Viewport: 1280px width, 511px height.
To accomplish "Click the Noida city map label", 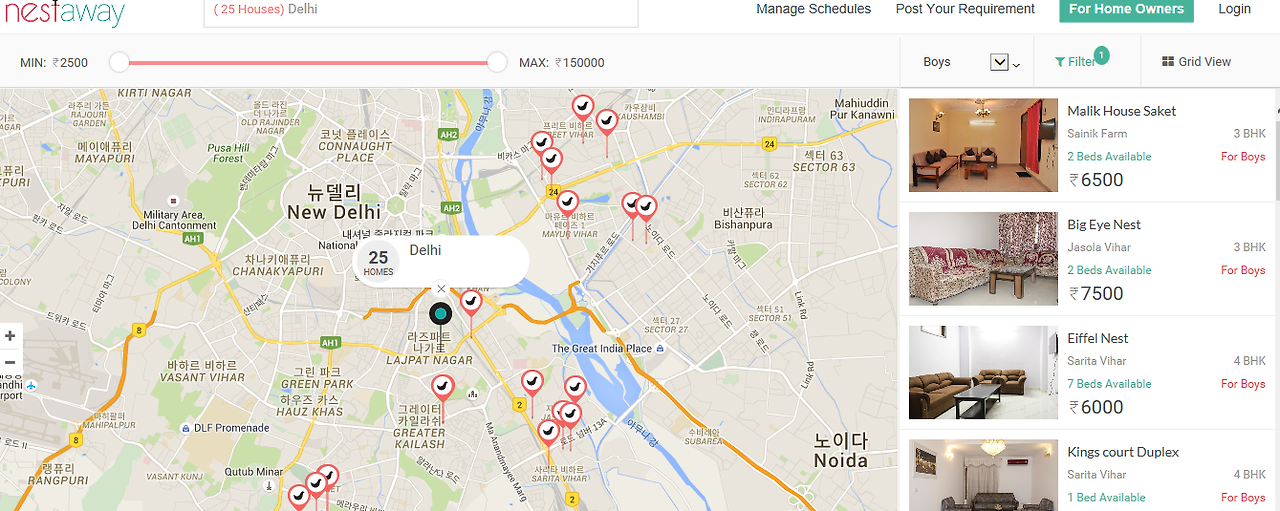I will (840, 451).
